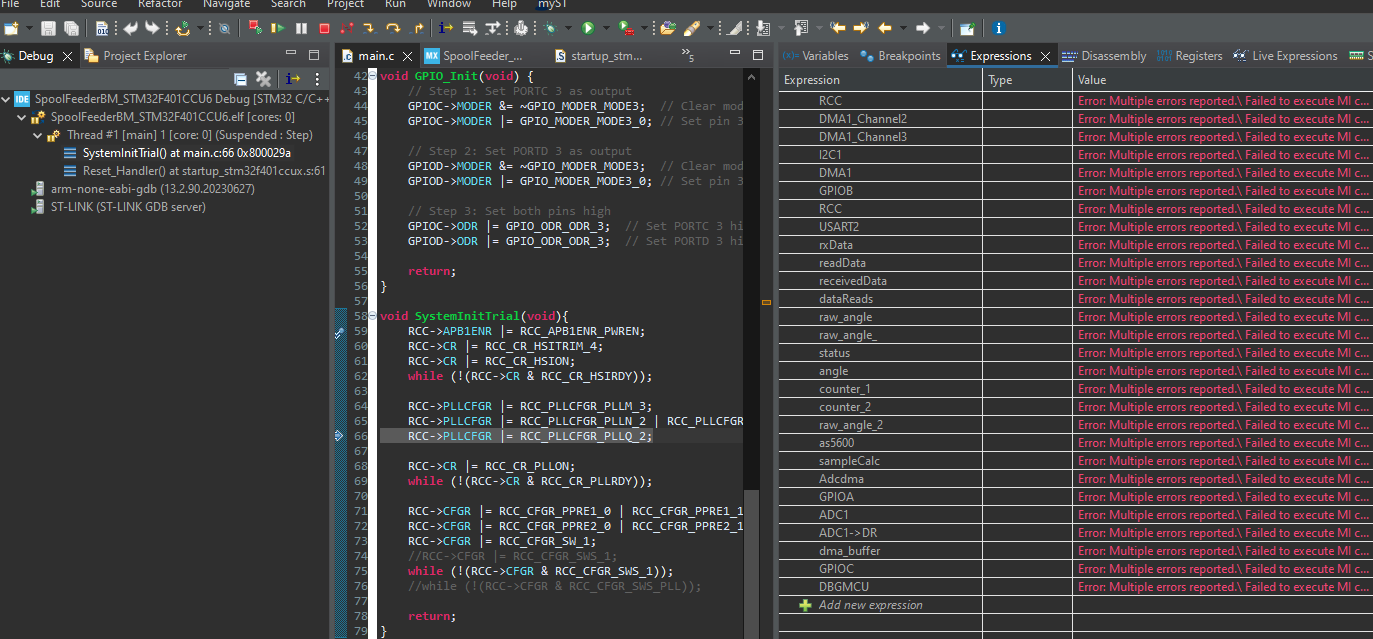Click the Step Return icon
Image resolution: width=1373 pixels, height=639 pixels.
[418, 28]
